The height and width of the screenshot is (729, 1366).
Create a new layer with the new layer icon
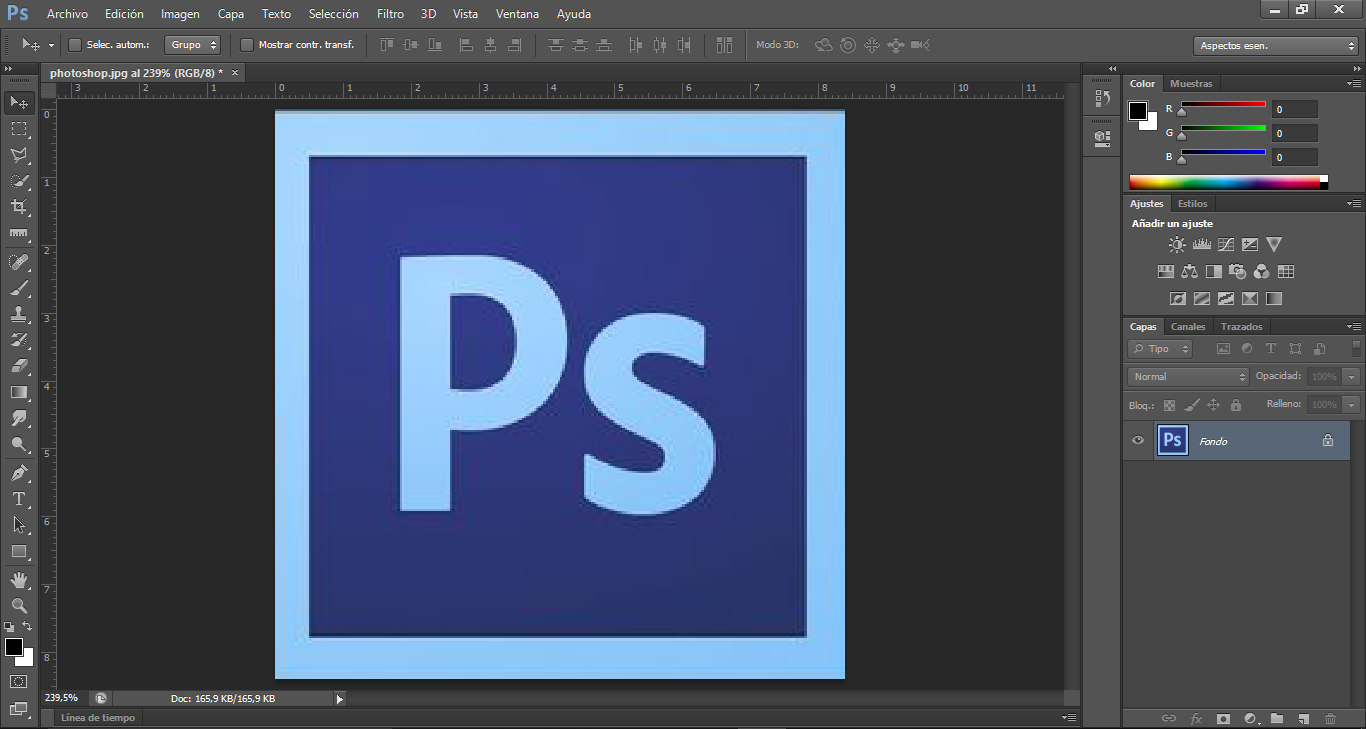coord(1303,718)
